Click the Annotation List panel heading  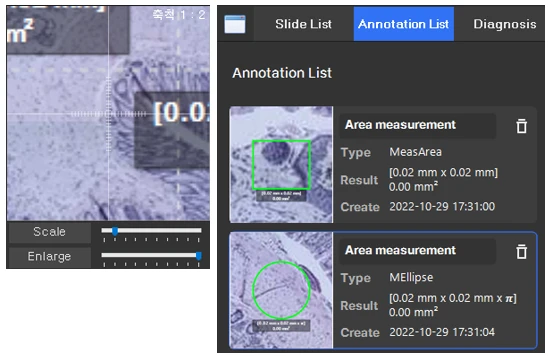282,73
